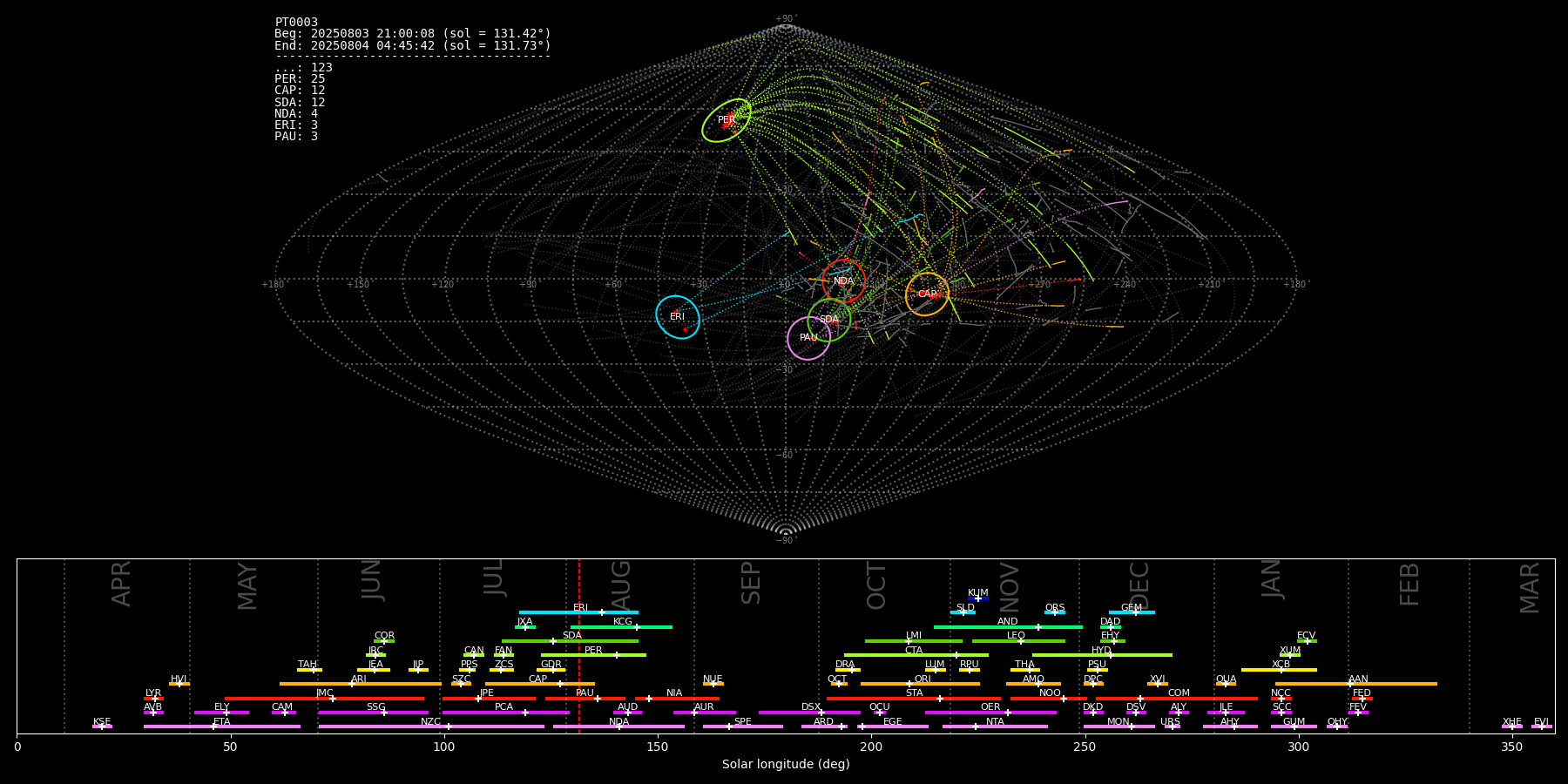Click the orange CAP bar in the timeline
The width and height of the screenshot is (1568, 784).
[x=540, y=684]
